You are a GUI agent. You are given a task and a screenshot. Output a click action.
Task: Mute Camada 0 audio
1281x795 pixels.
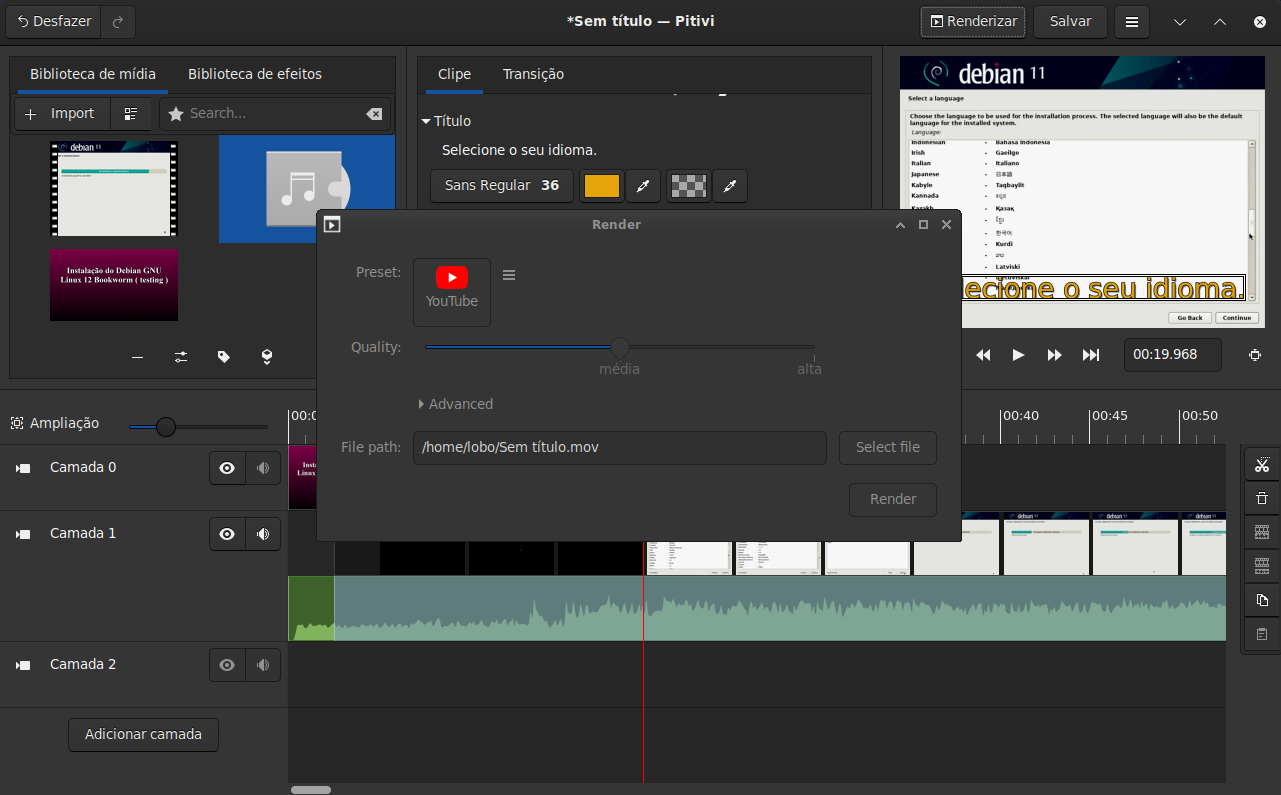tap(263, 468)
